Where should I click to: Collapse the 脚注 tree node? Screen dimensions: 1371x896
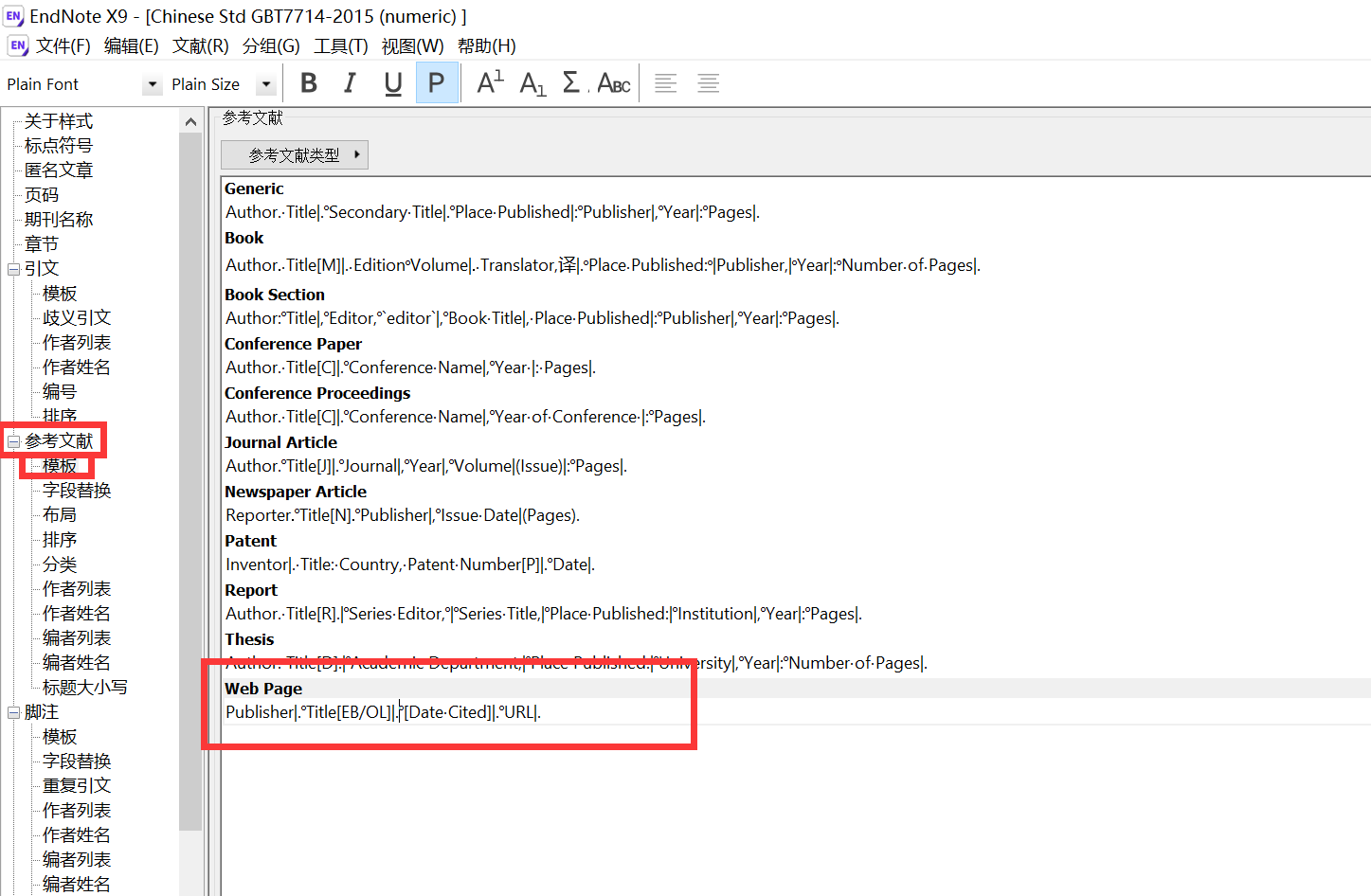pos(14,712)
